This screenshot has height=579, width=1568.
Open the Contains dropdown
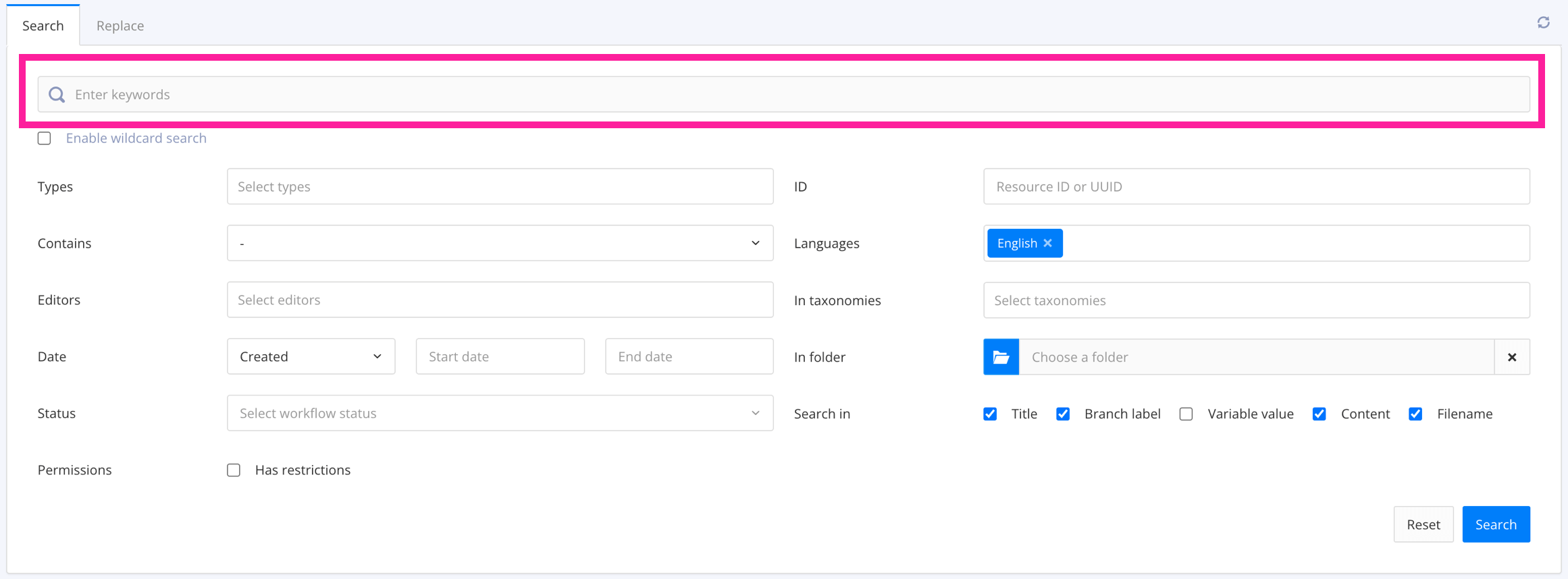(755, 243)
